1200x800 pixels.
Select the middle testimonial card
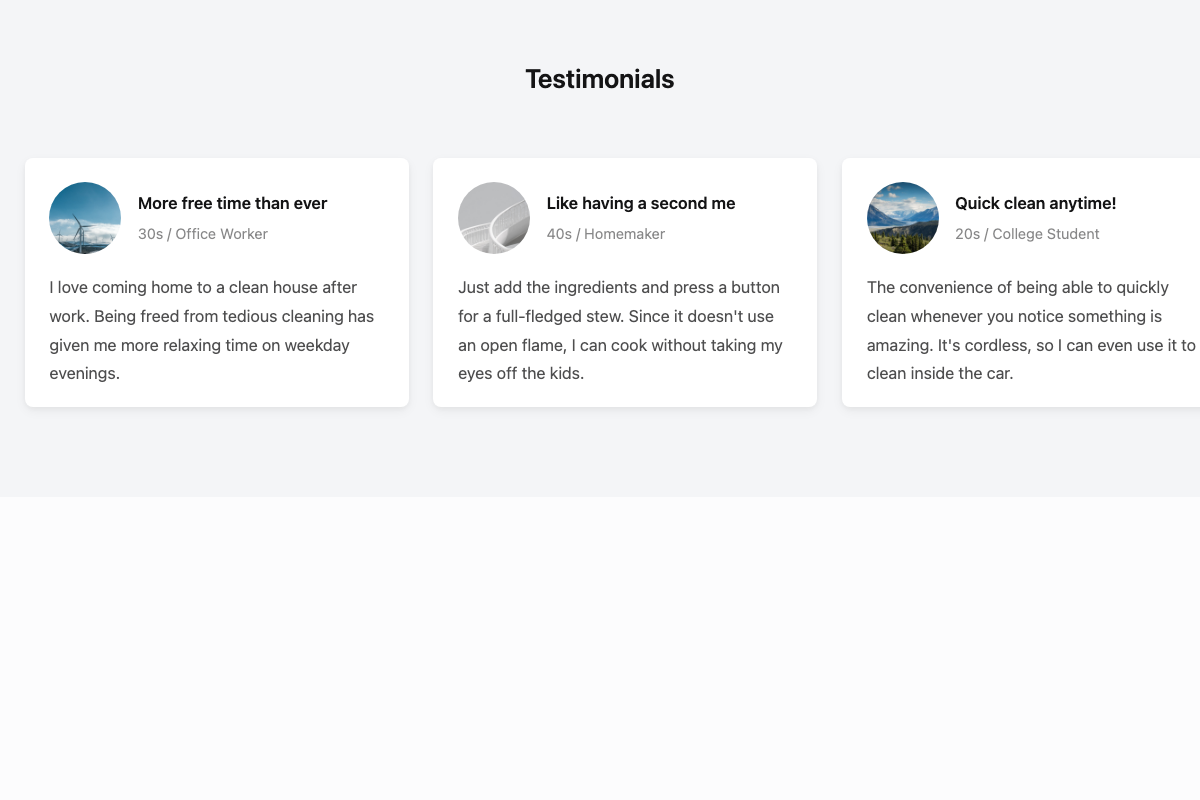click(x=625, y=282)
